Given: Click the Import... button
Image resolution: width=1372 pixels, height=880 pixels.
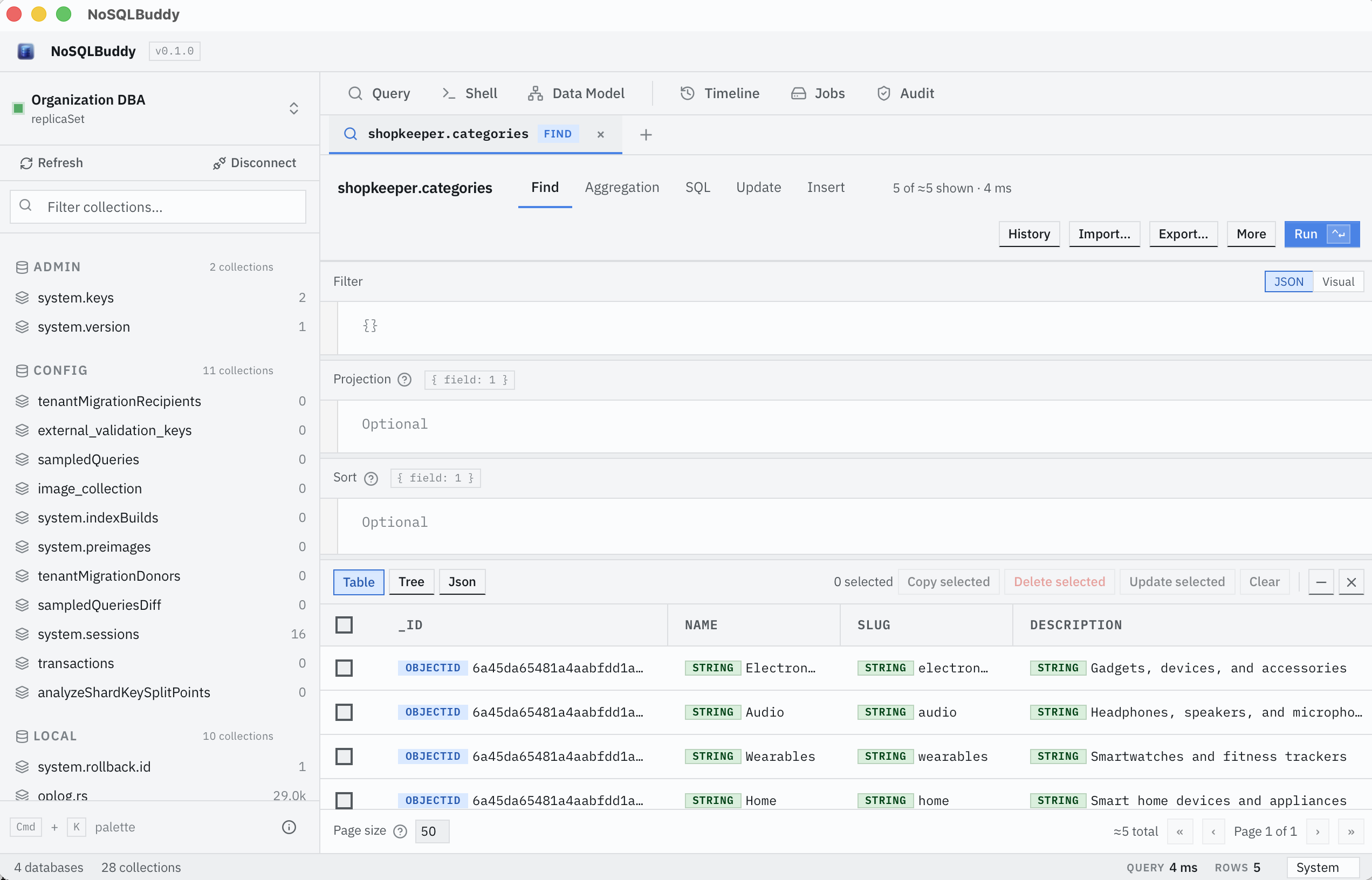Looking at the screenshot, I should 1104,233.
